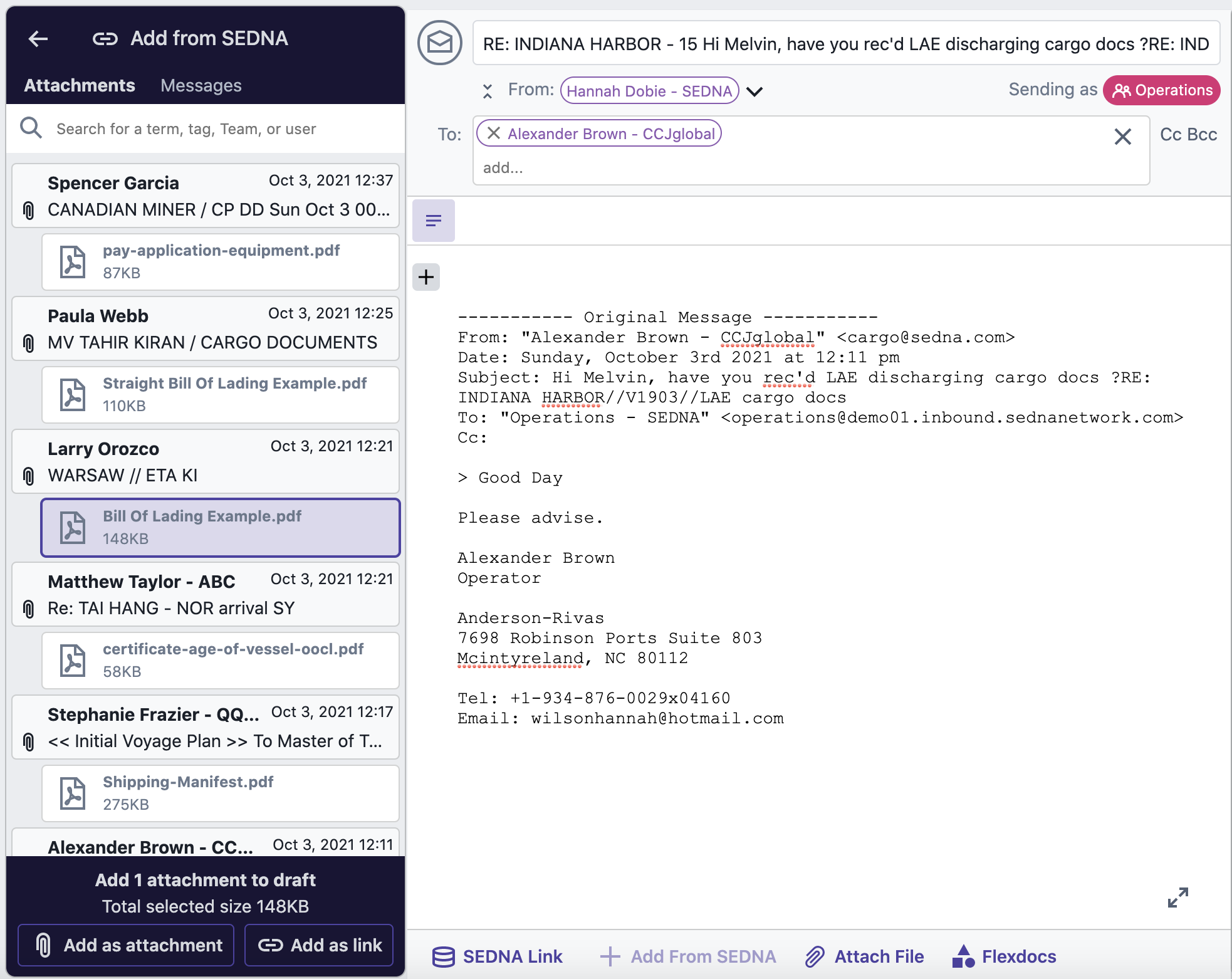Click add... to enter another recipient
The image size is (1232, 979).
(x=503, y=167)
